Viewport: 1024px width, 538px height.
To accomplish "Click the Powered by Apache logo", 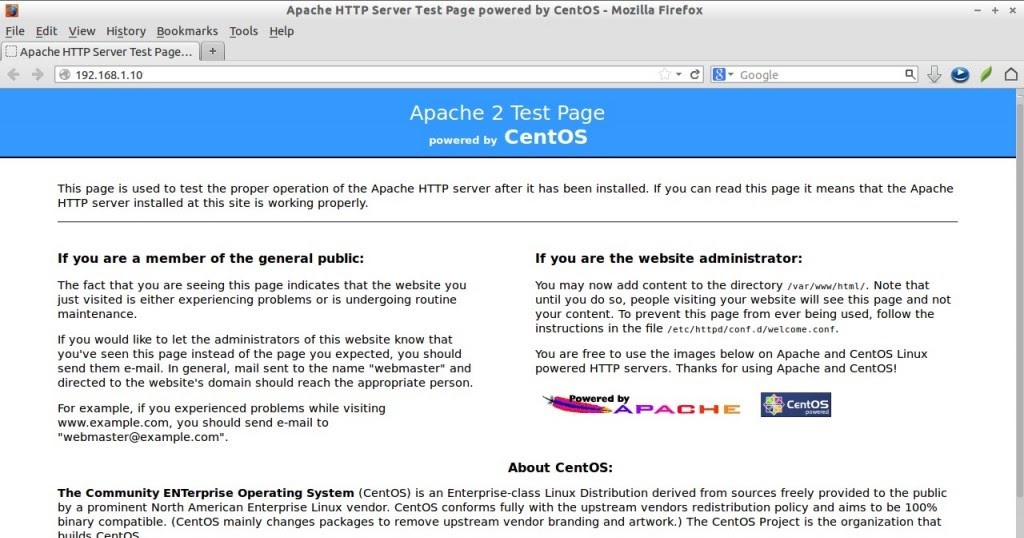I will point(641,405).
